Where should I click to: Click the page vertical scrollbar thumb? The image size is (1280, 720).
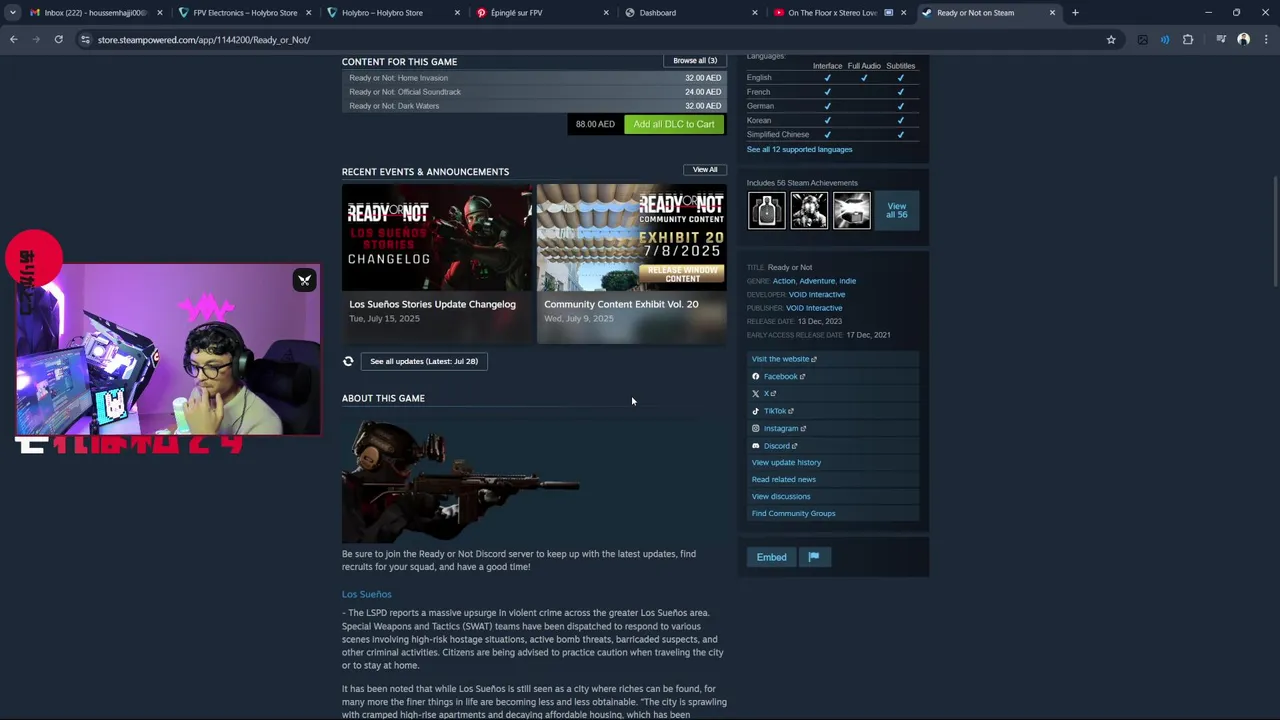[1275, 230]
